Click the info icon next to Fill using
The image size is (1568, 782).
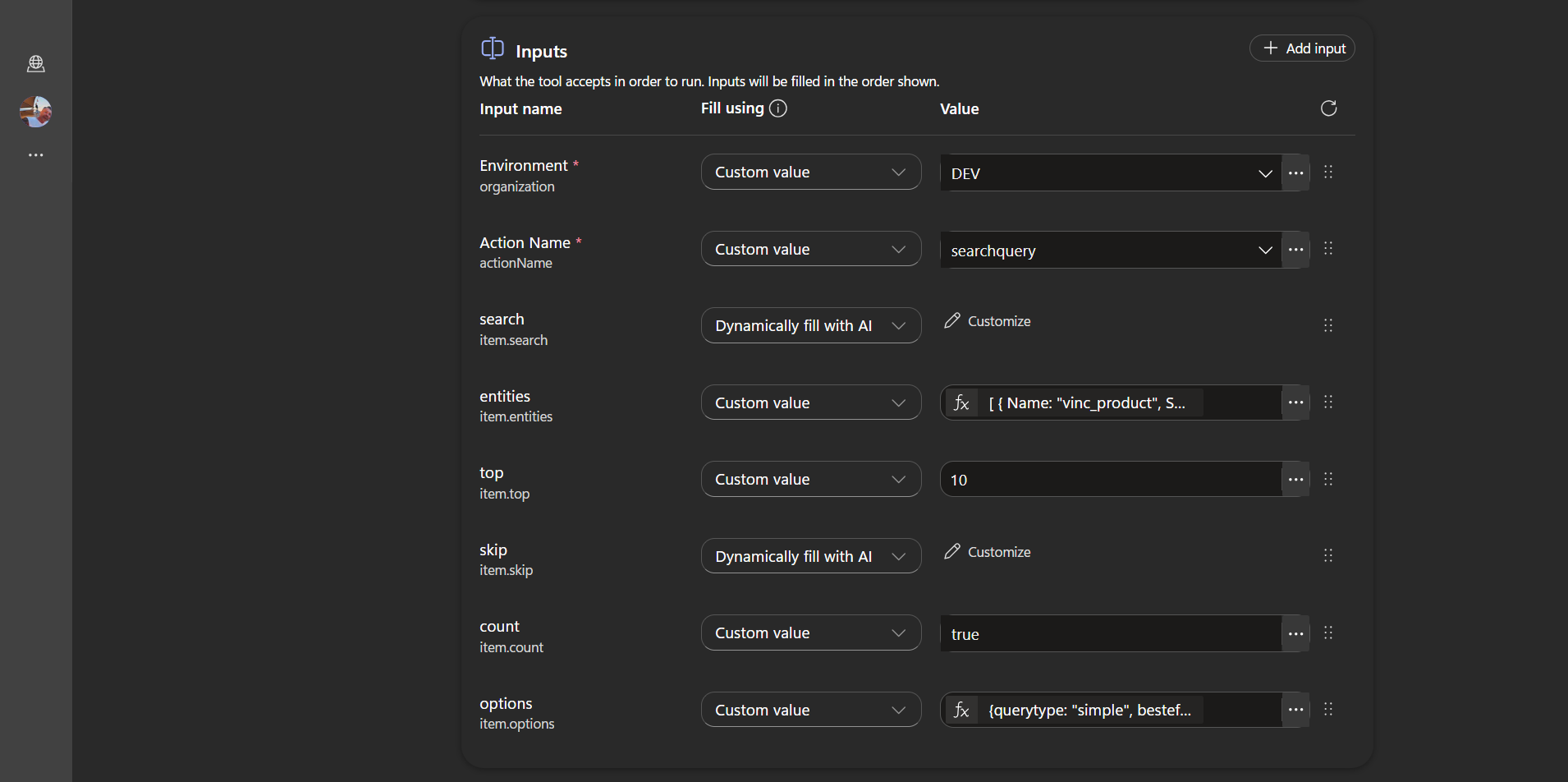coord(778,108)
